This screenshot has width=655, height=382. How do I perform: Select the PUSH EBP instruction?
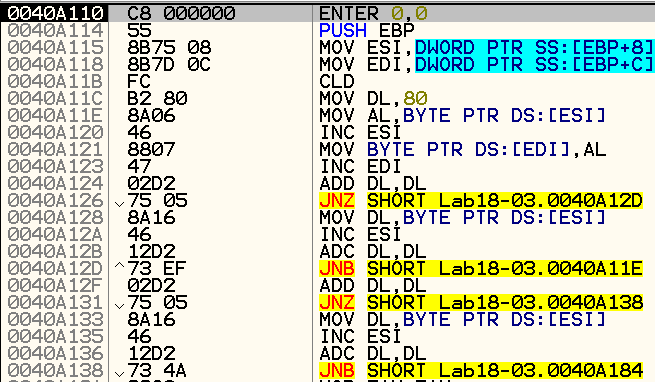coord(367,31)
